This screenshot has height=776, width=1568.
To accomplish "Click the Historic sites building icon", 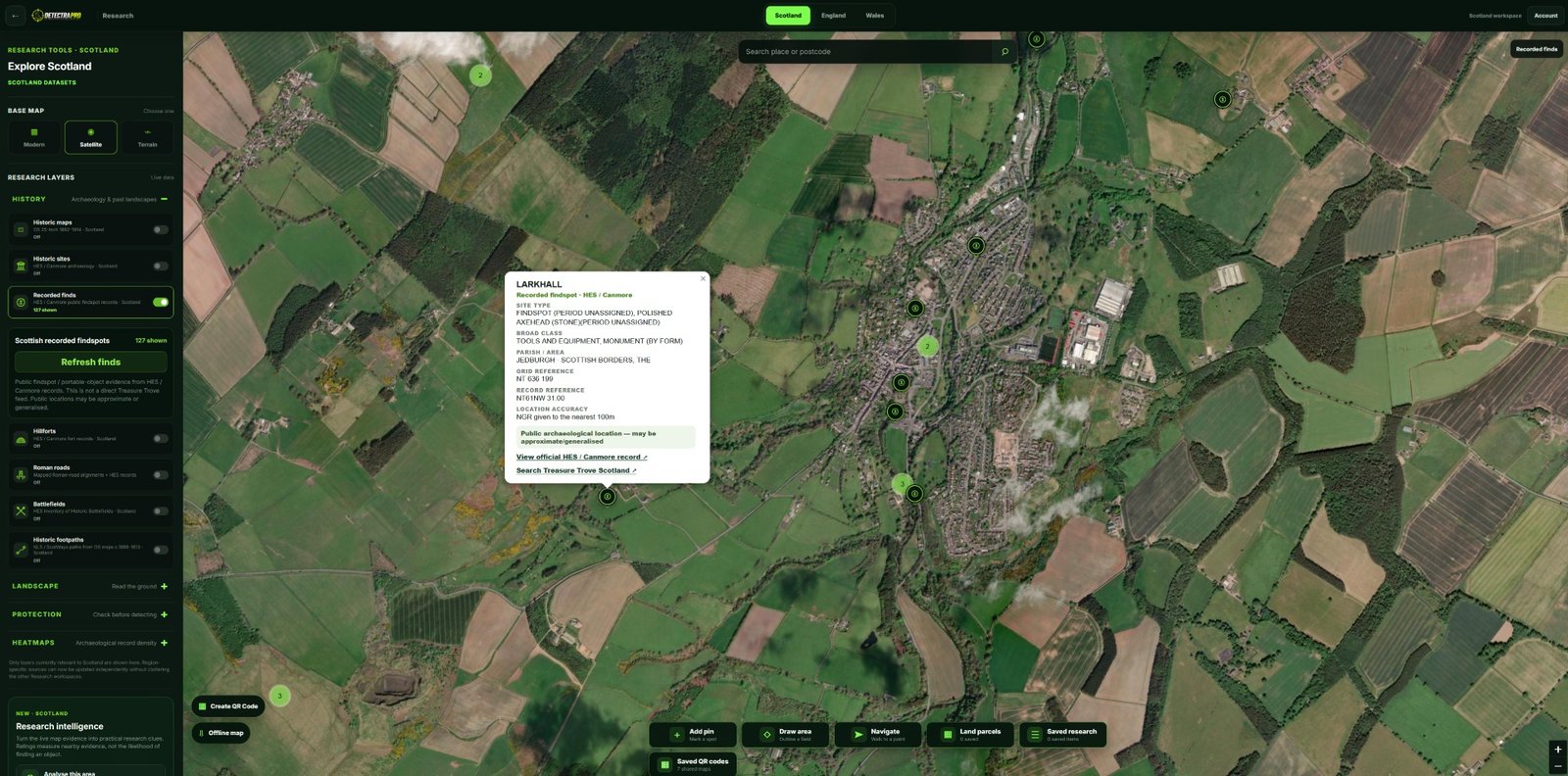I will 21,266.
